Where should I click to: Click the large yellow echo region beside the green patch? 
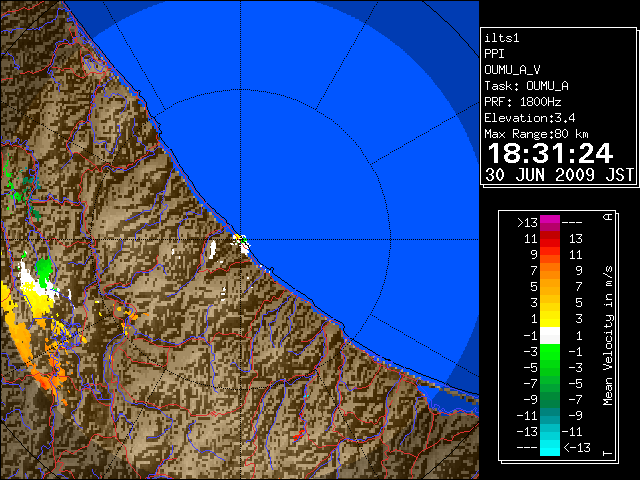point(38,302)
